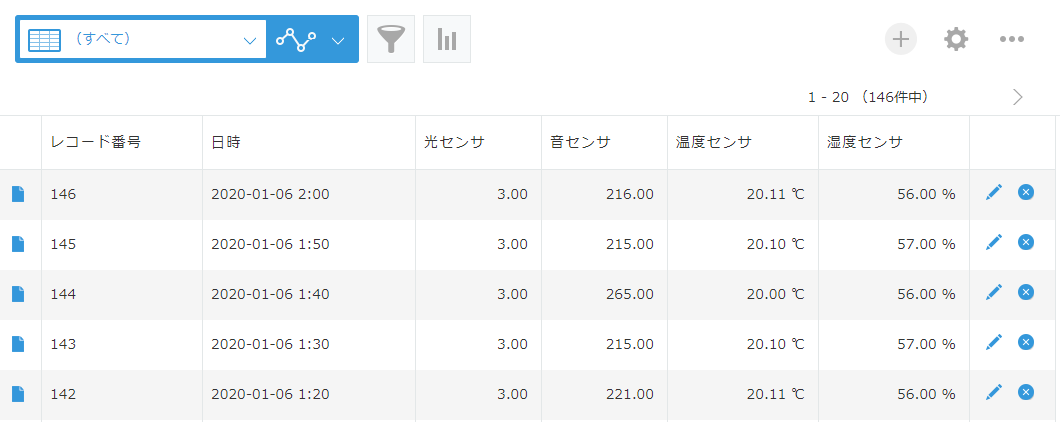Open record 146 details document icon

tap(18, 194)
